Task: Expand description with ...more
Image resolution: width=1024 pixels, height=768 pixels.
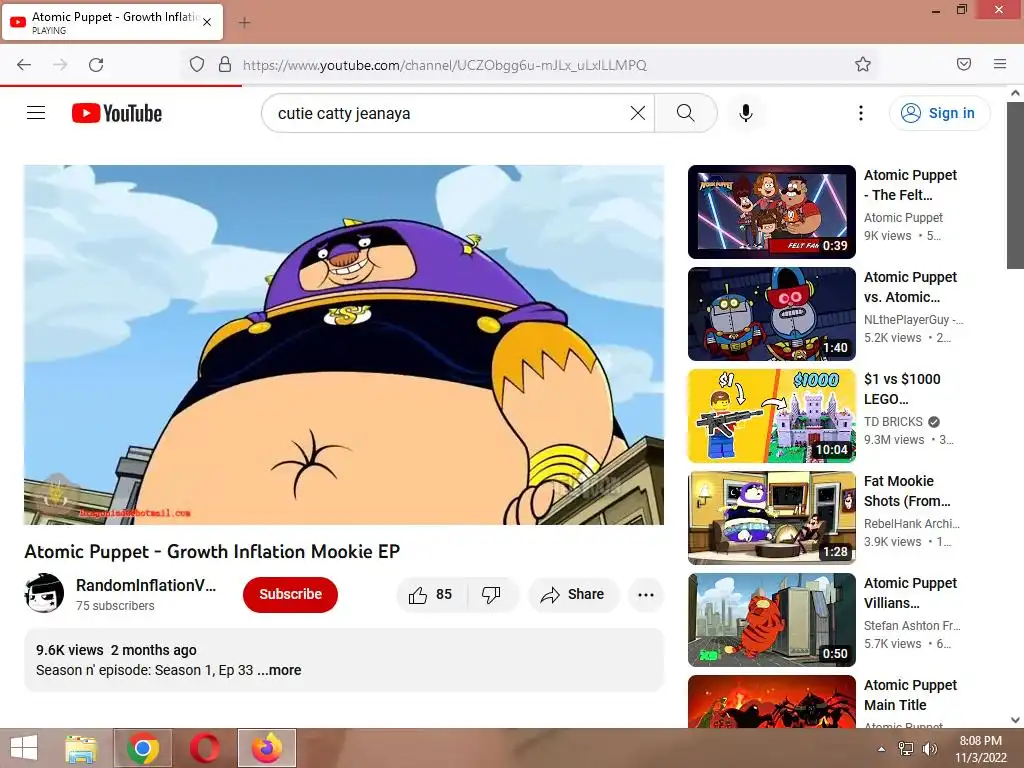Action: pos(280,670)
